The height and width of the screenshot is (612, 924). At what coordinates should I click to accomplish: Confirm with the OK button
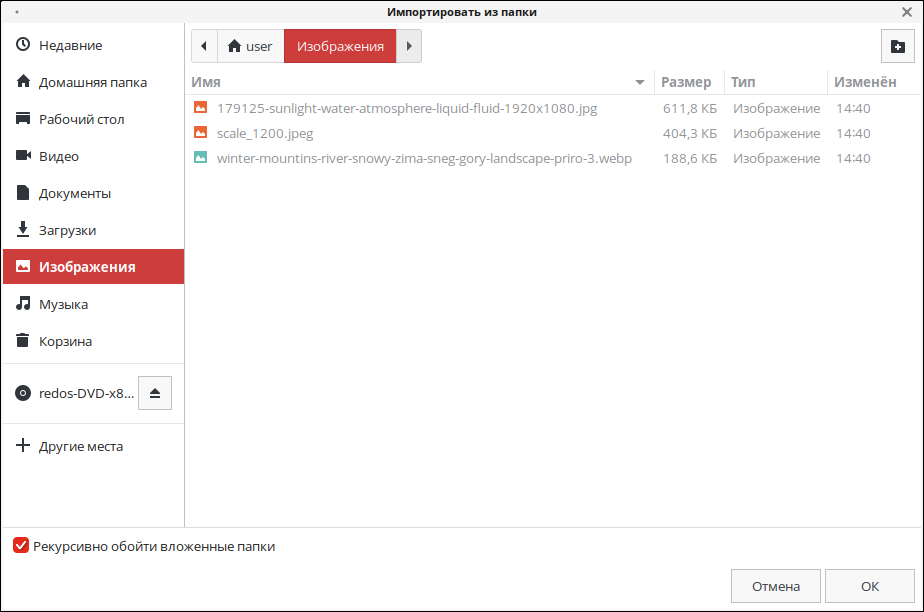click(870, 586)
